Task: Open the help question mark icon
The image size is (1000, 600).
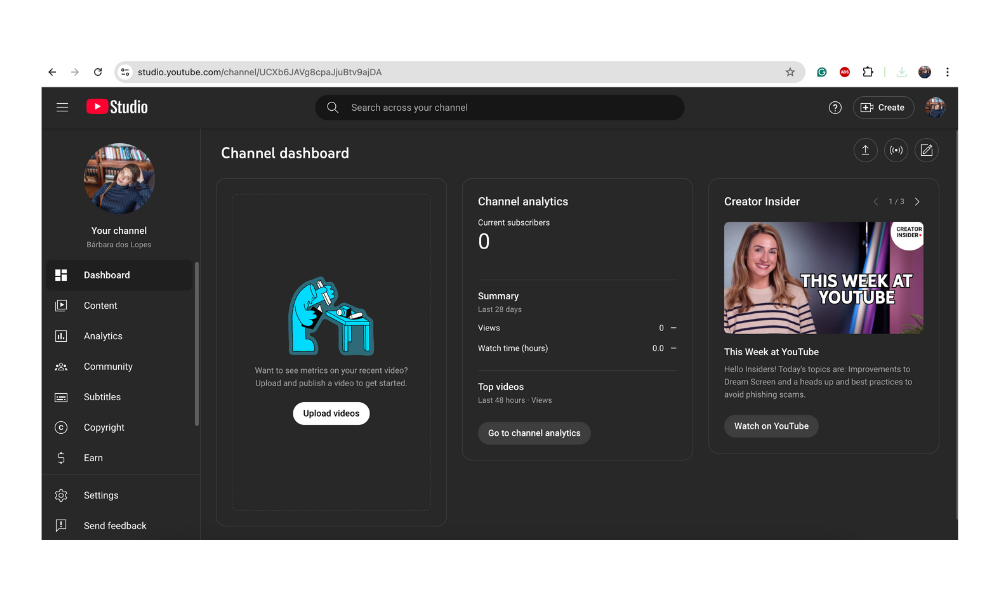Action: coord(835,108)
